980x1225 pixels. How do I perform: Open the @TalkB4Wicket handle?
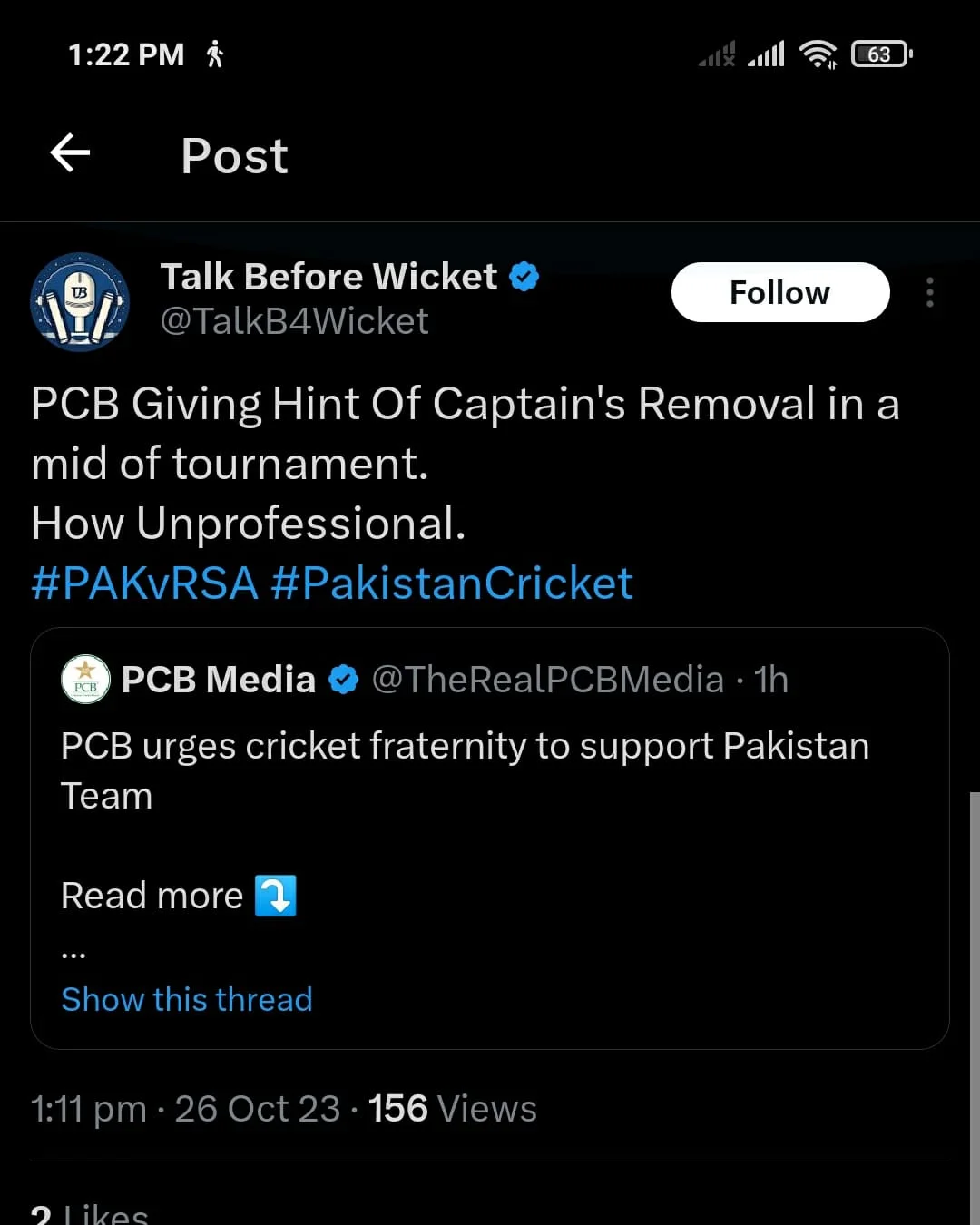pyautogui.click(x=295, y=321)
